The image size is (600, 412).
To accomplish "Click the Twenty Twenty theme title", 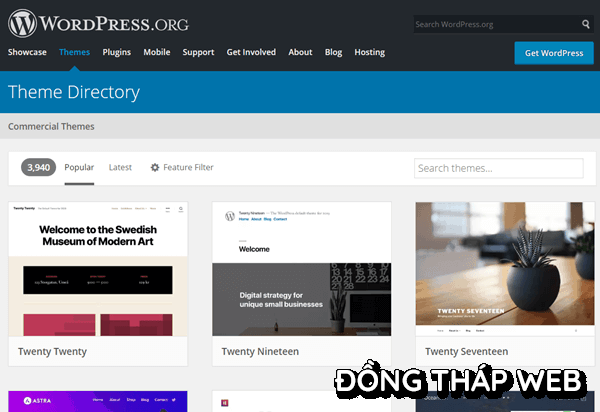I will click(x=52, y=352).
